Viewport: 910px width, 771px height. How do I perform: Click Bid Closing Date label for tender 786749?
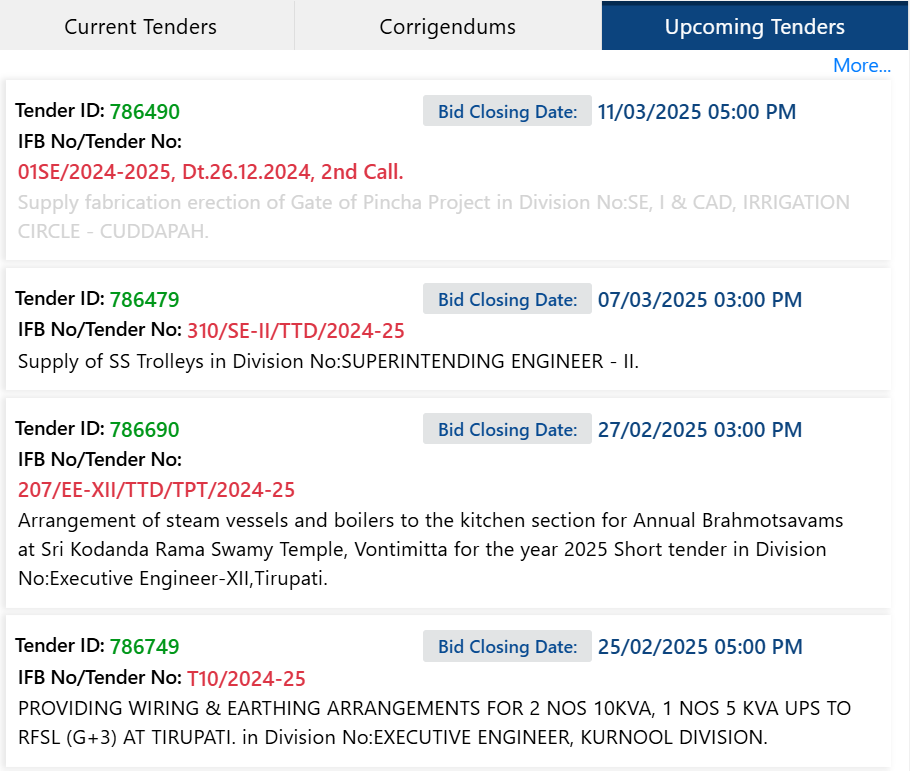[x=507, y=646]
